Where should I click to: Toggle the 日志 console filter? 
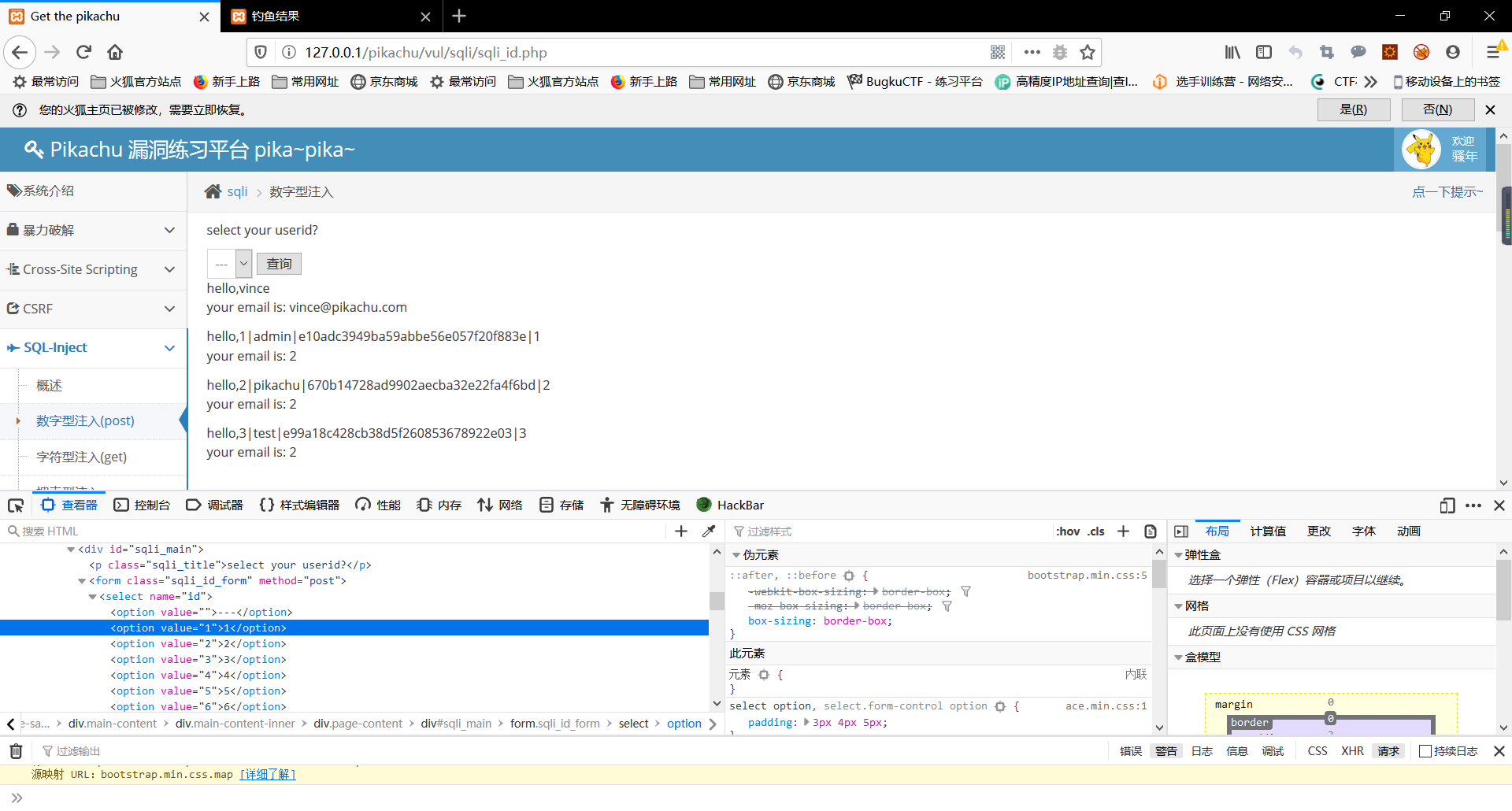pos(1202,751)
